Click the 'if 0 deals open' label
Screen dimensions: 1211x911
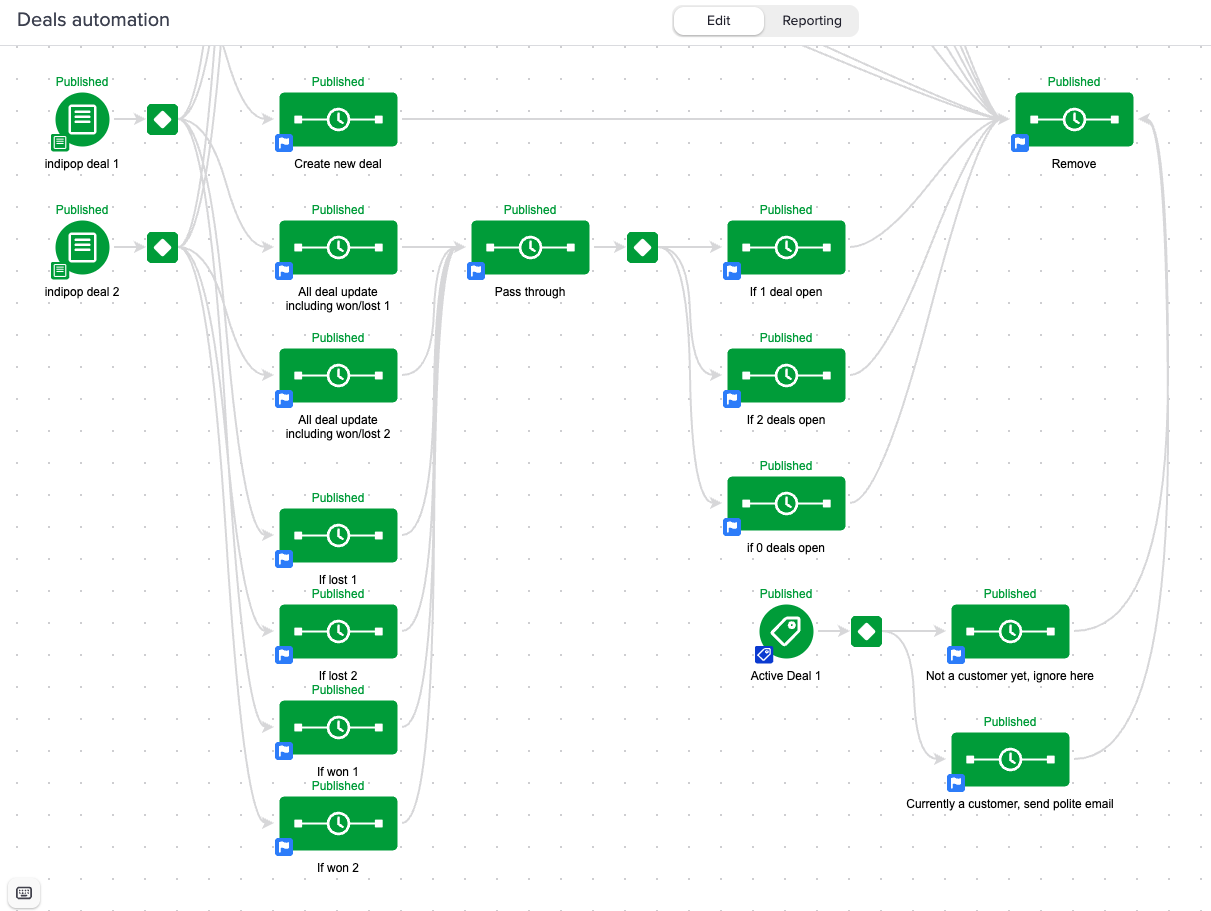click(786, 548)
